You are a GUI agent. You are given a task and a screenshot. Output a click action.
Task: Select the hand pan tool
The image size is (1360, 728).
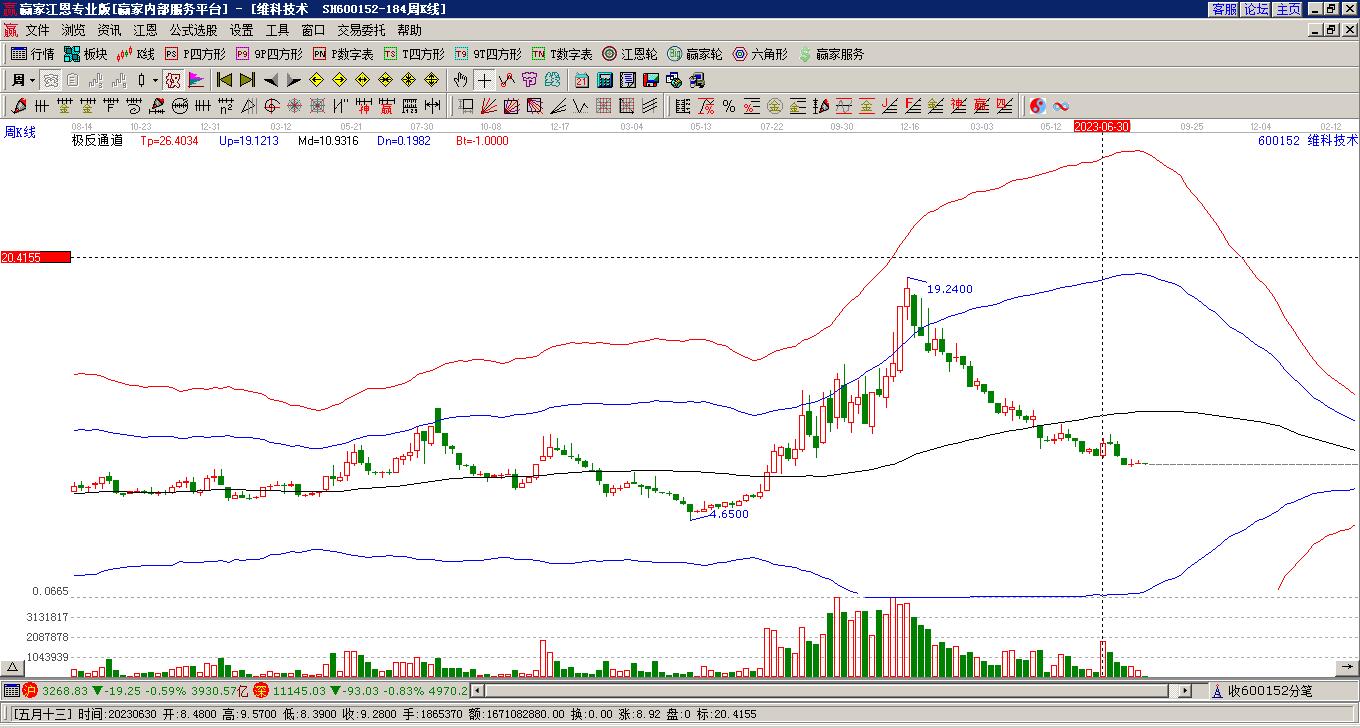460,80
